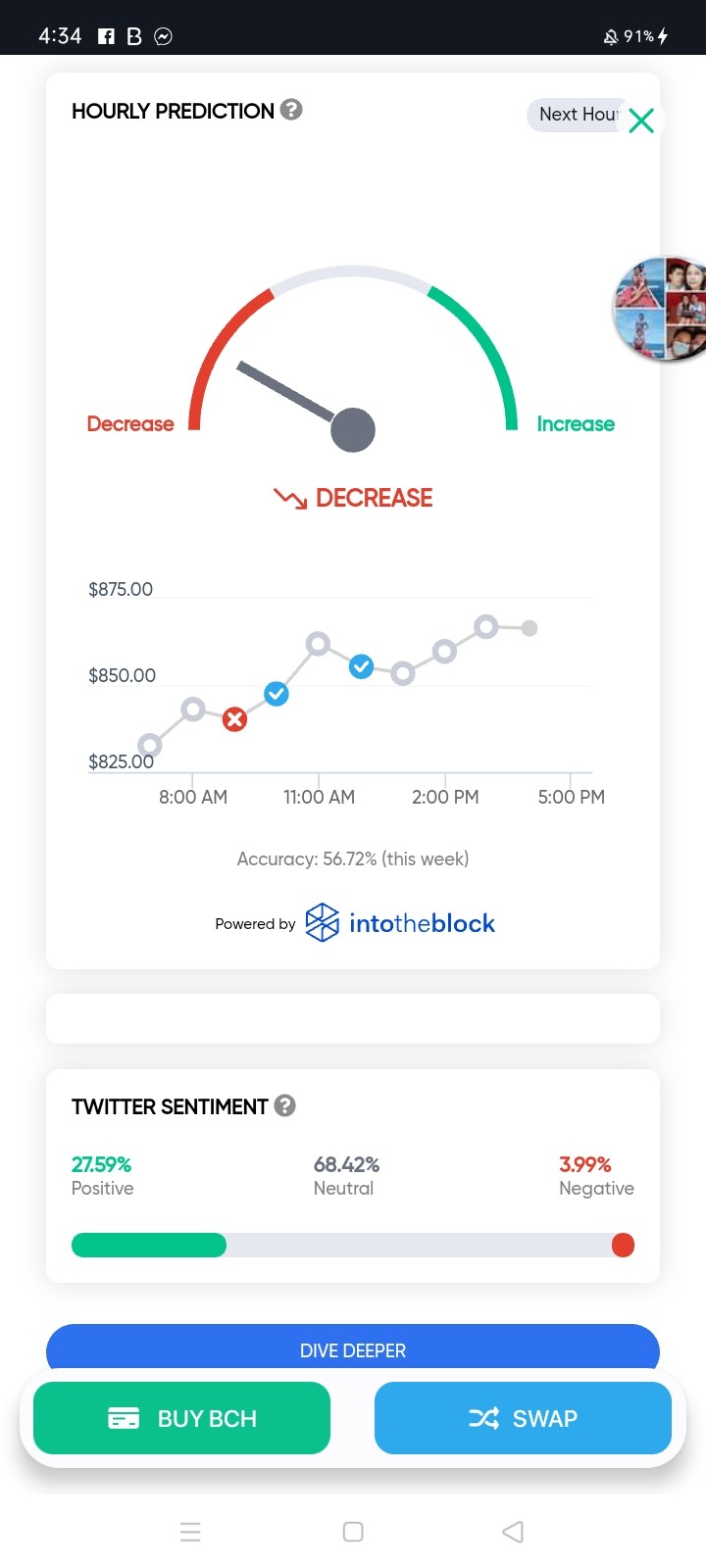The image size is (706, 1568).
Task: Tap the Android home square icon
Action: [353, 1532]
